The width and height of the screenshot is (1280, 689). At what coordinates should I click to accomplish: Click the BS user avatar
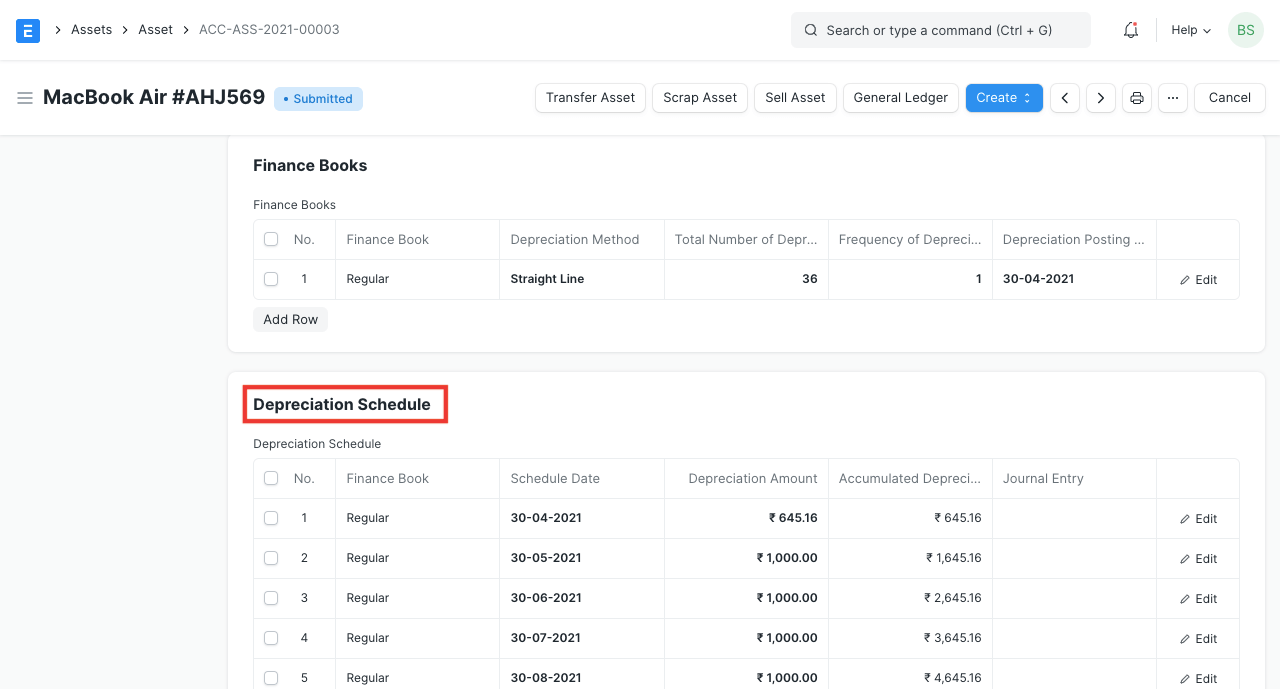1245,30
